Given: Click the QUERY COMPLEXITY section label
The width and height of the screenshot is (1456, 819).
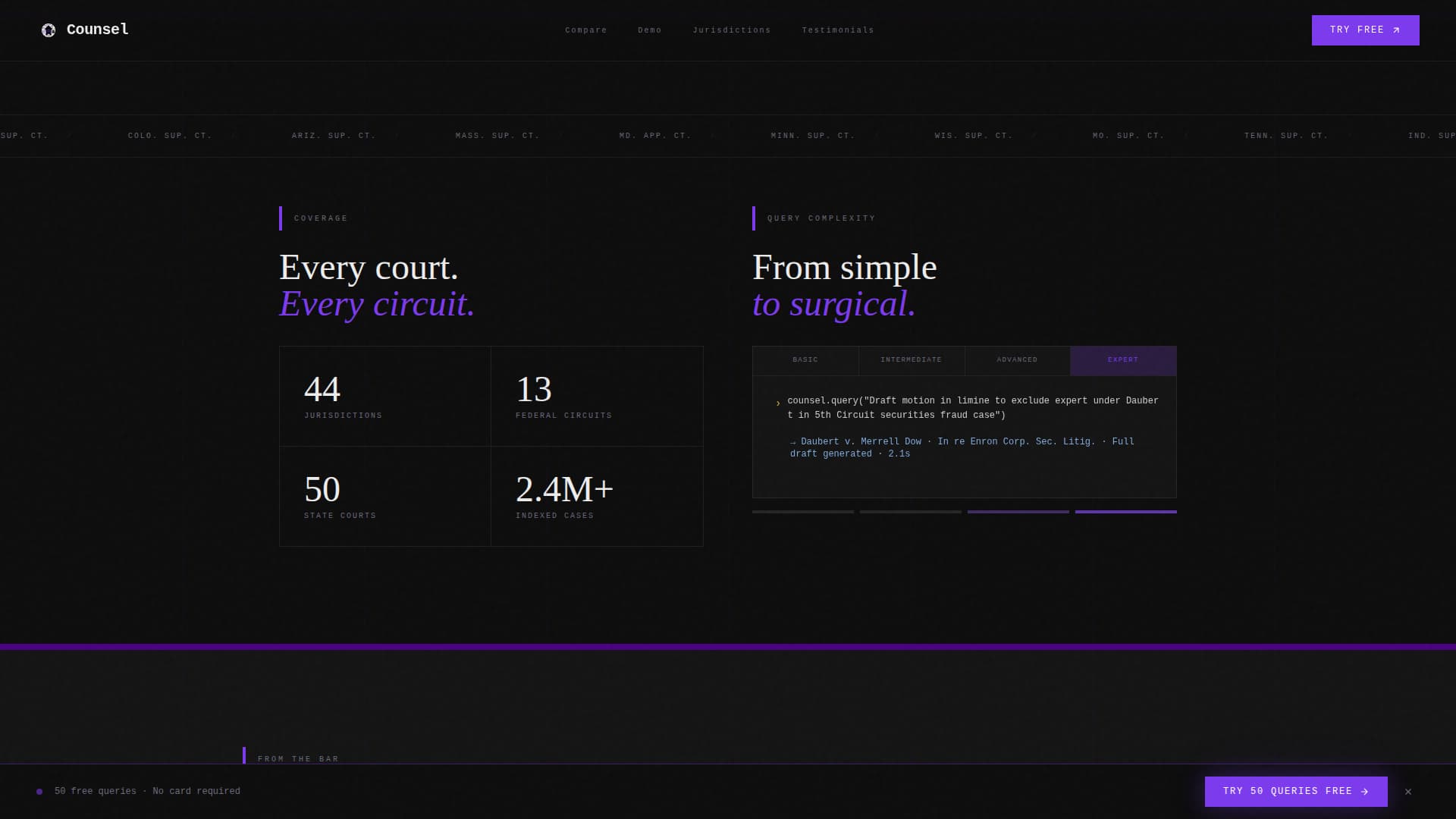Looking at the screenshot, I should (x=821, y=218).
